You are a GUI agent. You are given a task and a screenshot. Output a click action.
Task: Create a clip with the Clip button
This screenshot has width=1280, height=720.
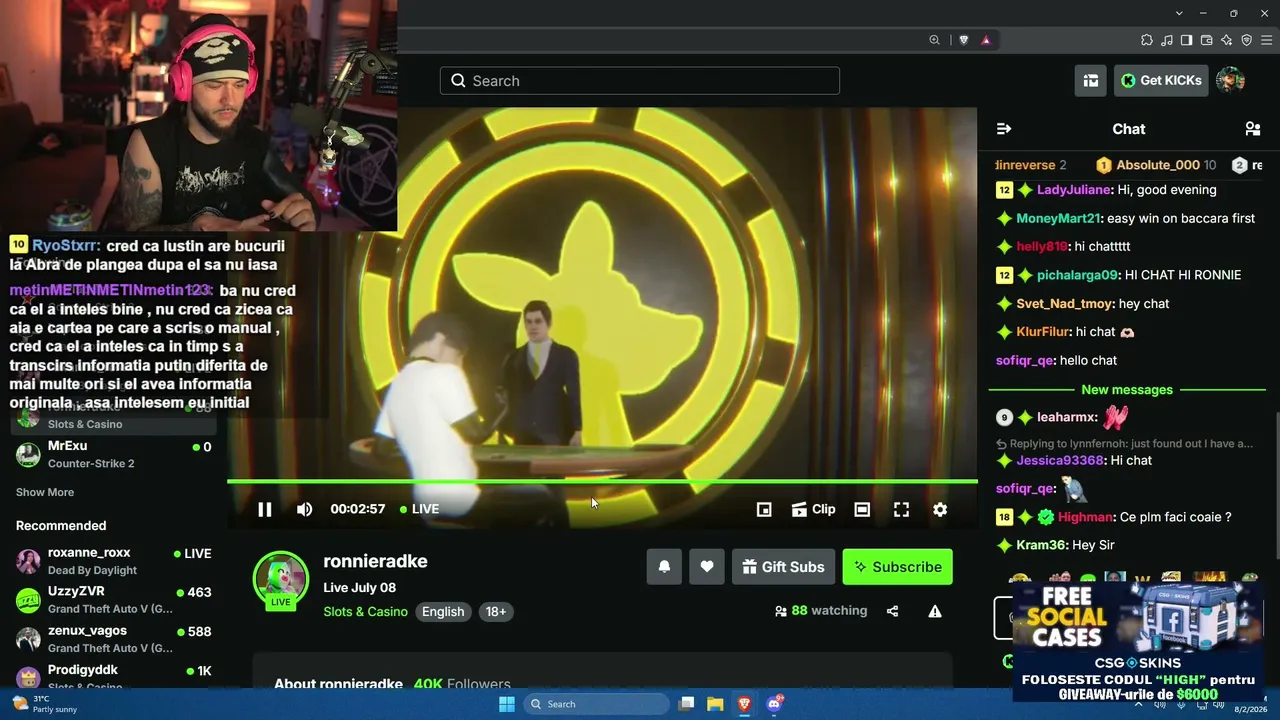click(x=813, y=509)
